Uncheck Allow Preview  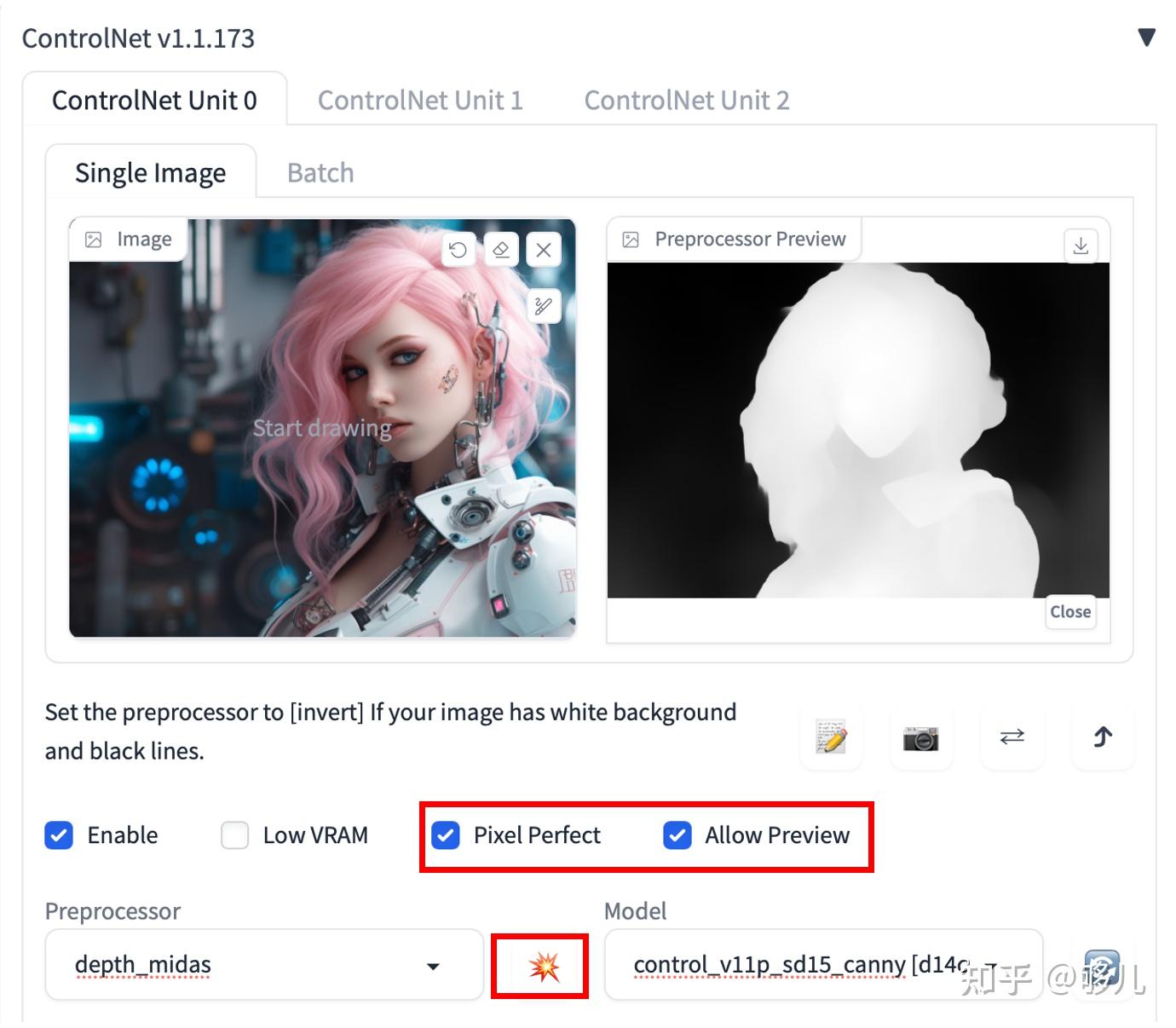[677, 836]
